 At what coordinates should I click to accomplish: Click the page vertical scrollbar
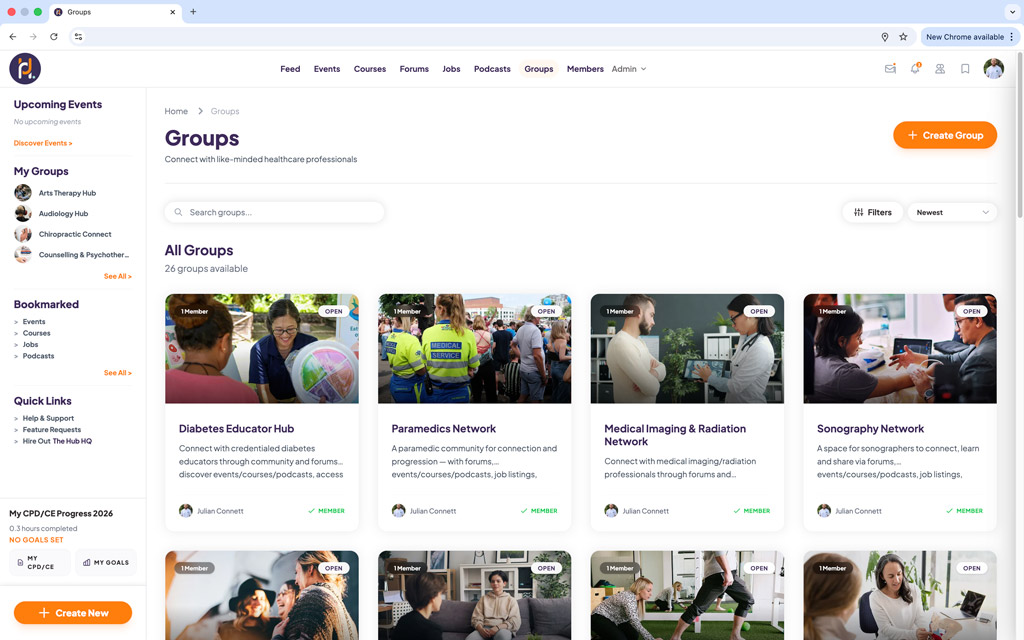pos(1019,135)
